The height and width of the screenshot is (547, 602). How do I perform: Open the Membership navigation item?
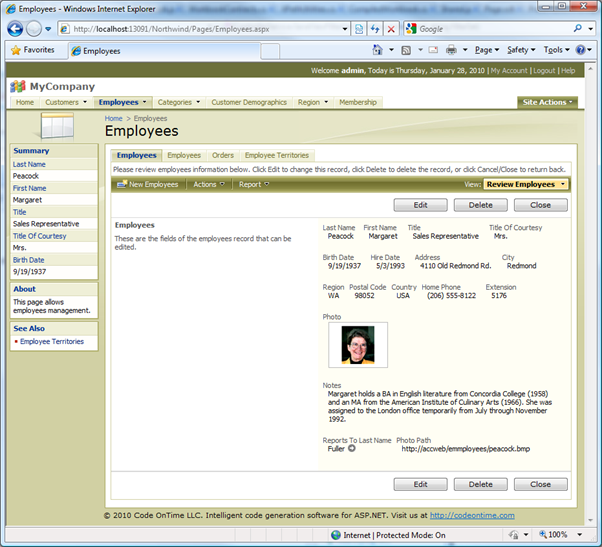click(x=358, y=102)
